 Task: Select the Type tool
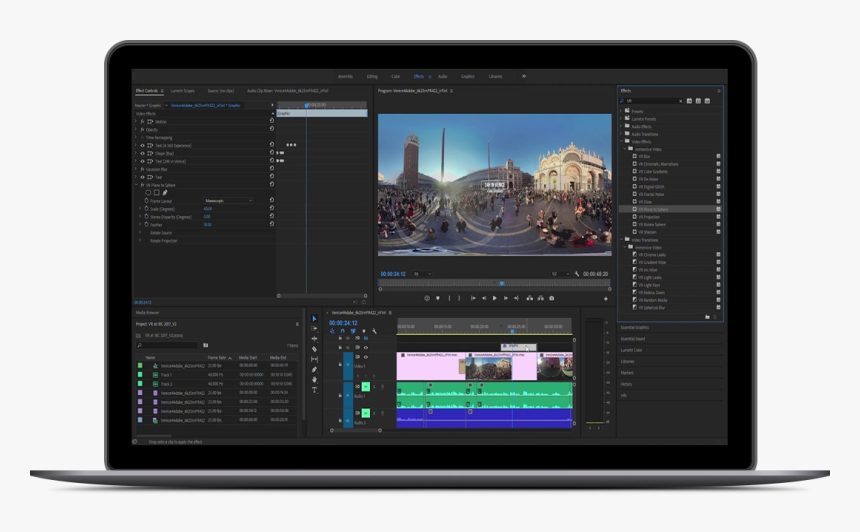(314, 389)
